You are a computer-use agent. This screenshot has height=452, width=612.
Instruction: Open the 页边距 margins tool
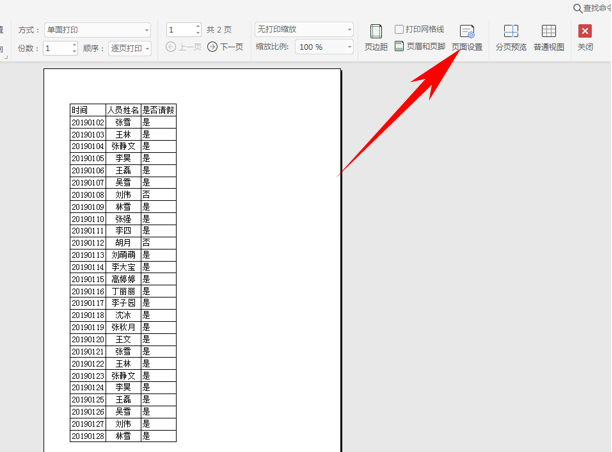(376, 38)
